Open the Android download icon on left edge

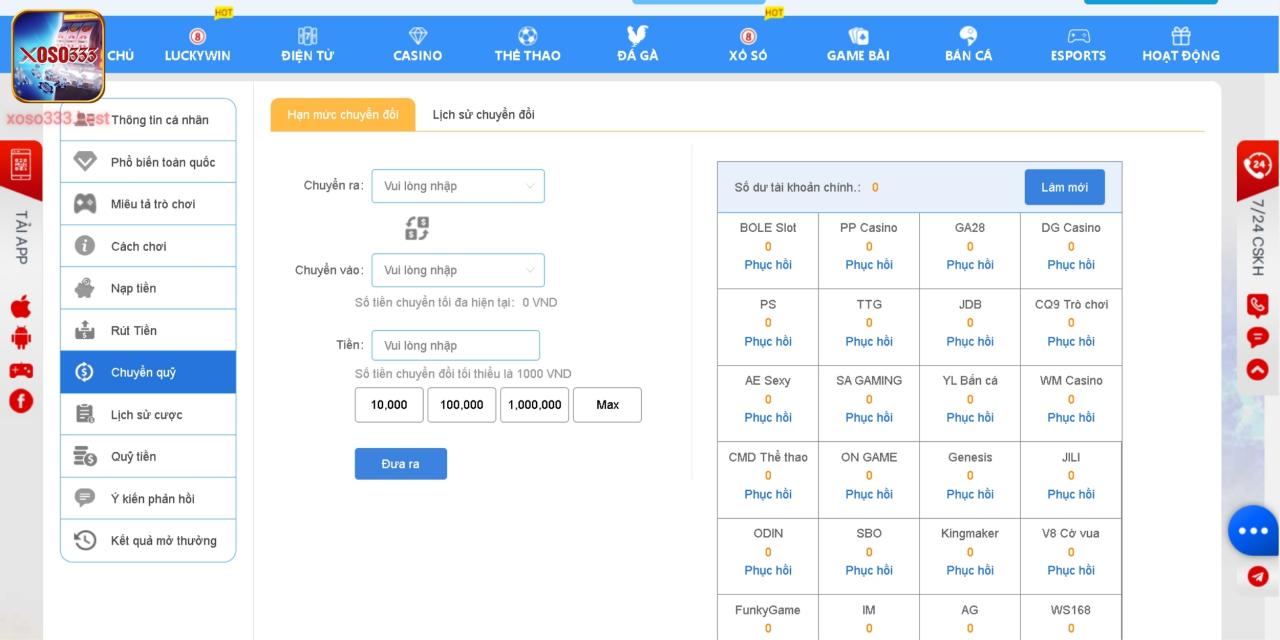19,336
